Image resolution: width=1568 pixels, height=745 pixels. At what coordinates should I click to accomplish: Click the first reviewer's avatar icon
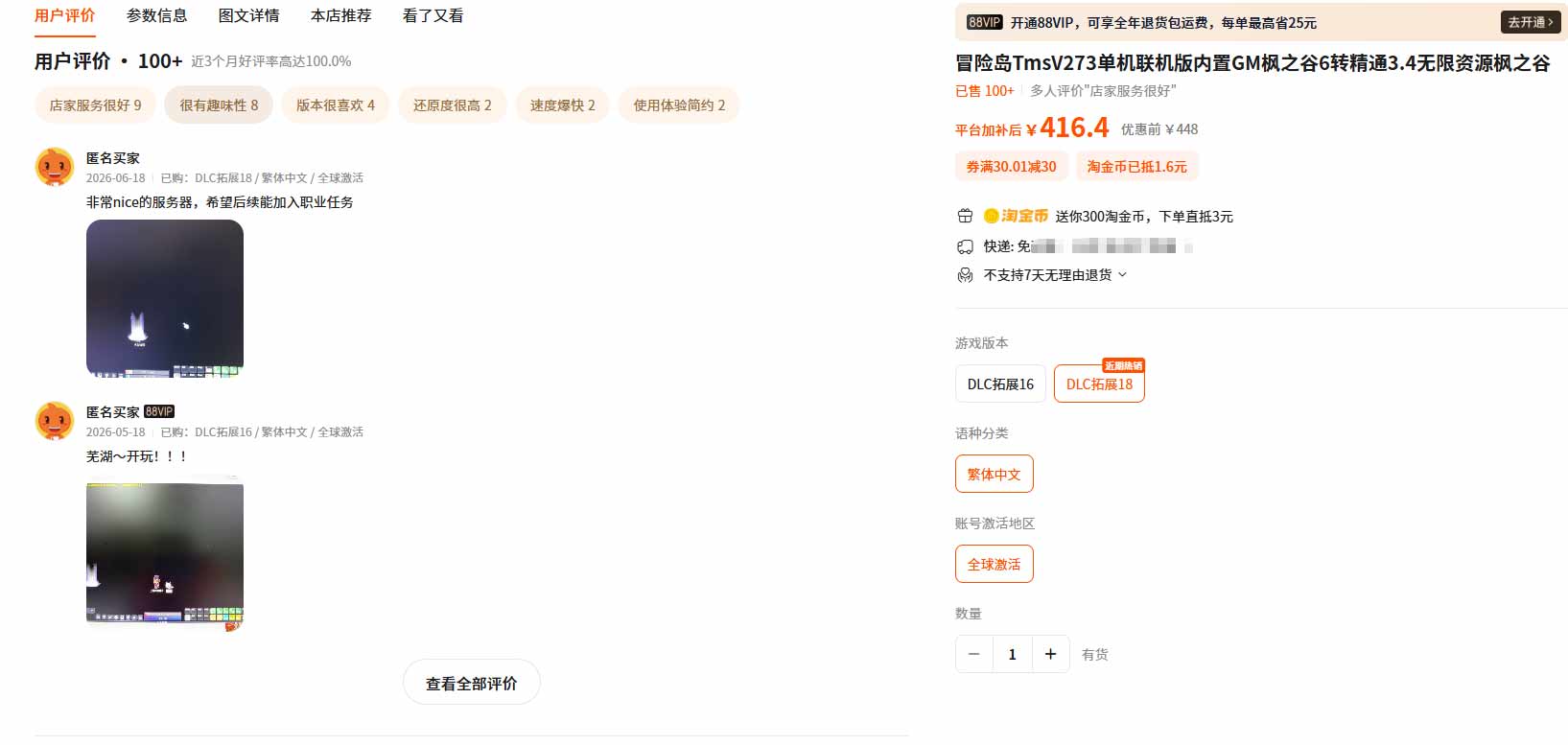[x=55, y=167]
